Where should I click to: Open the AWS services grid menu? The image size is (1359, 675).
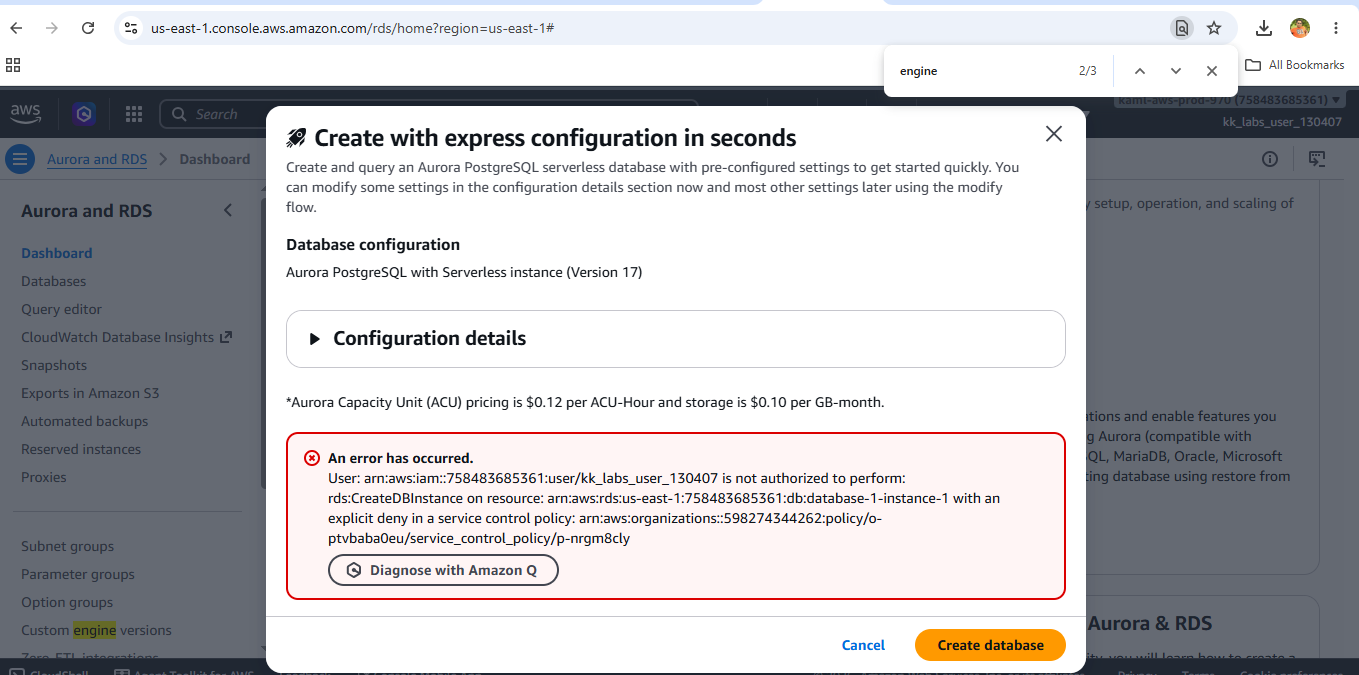(134, 114)
